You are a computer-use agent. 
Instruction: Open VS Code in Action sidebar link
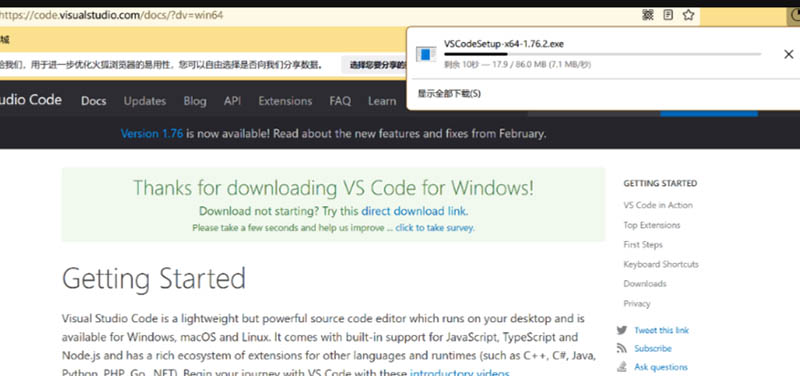pos(658,205)
